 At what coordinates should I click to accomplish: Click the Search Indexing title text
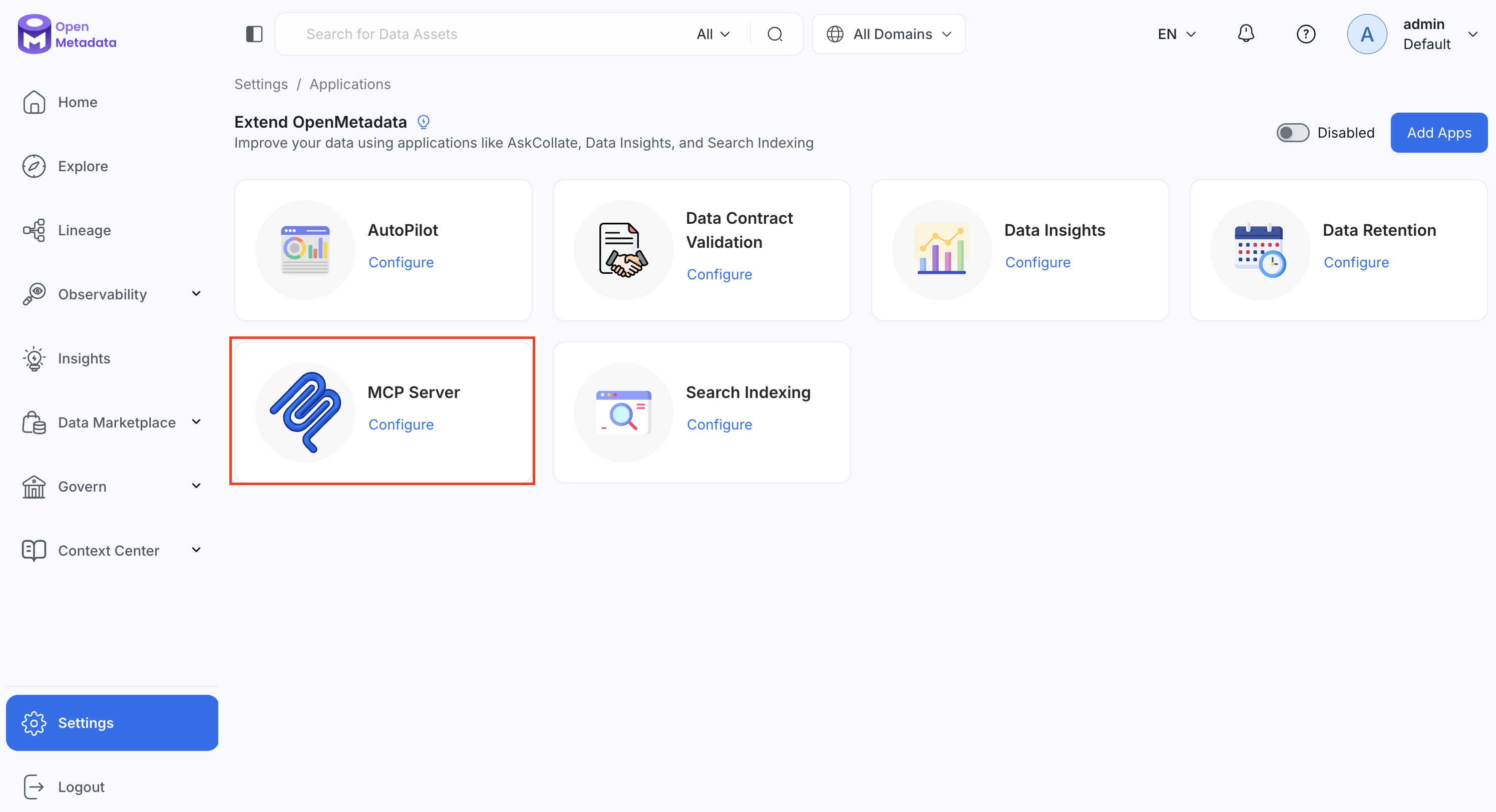[x=747, y=392]
